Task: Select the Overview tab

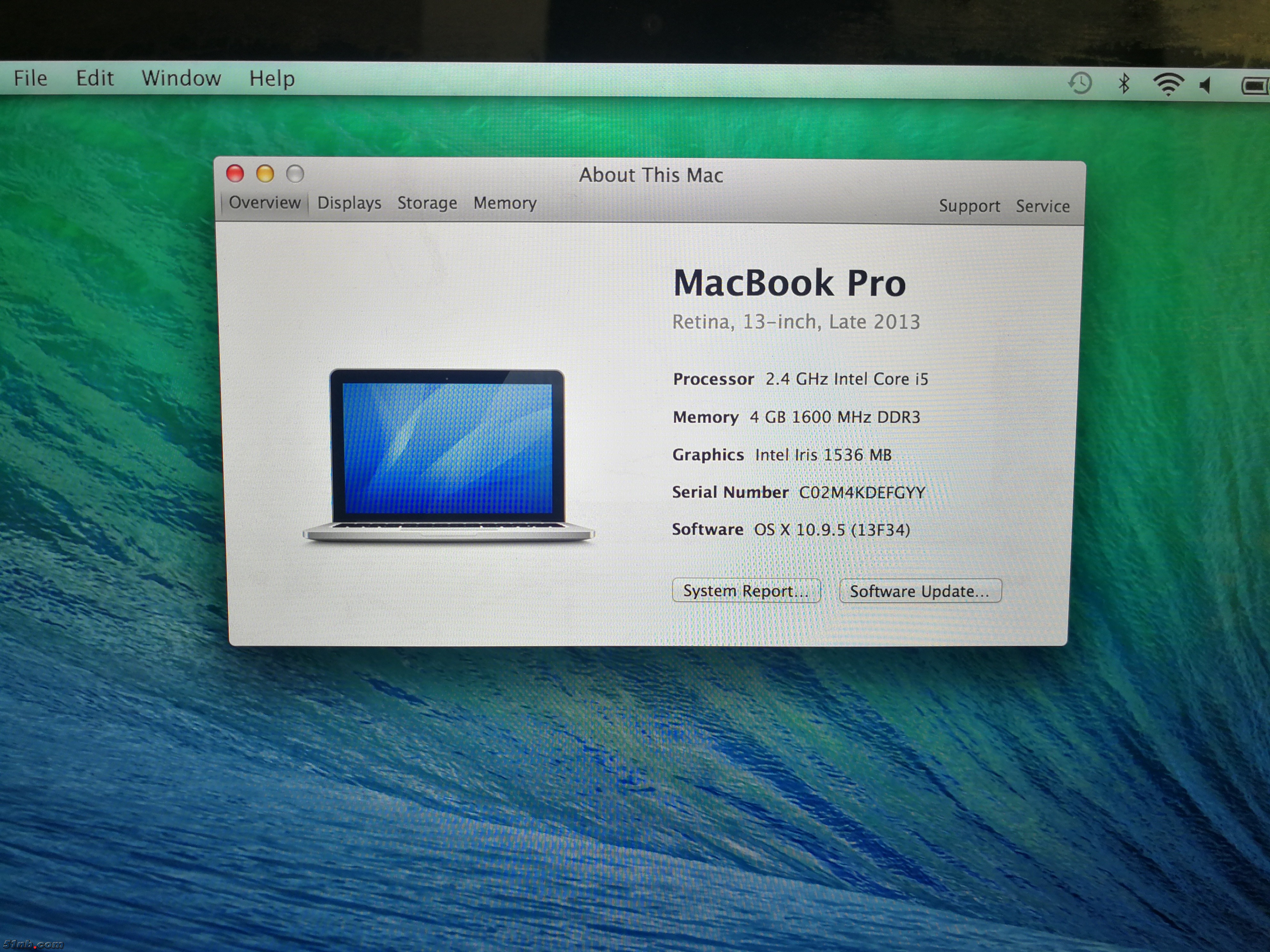Action: pyautogui.click(x=265, y=202)
